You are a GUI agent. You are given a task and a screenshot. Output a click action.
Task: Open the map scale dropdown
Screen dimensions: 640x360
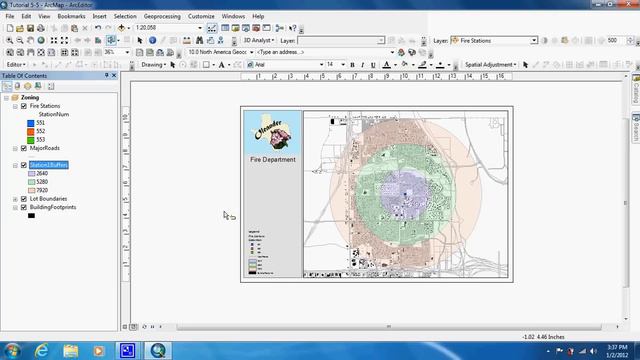click(200, 28)
